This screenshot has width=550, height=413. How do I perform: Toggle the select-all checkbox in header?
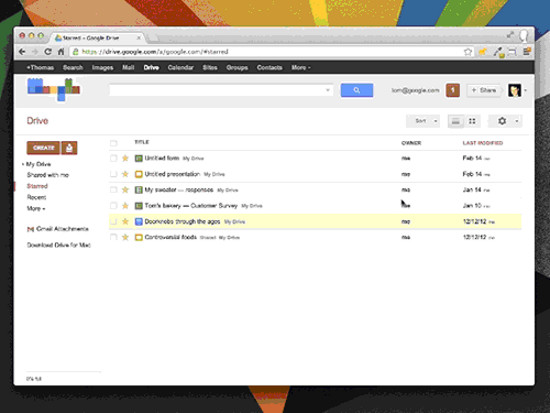coord(113,143)
